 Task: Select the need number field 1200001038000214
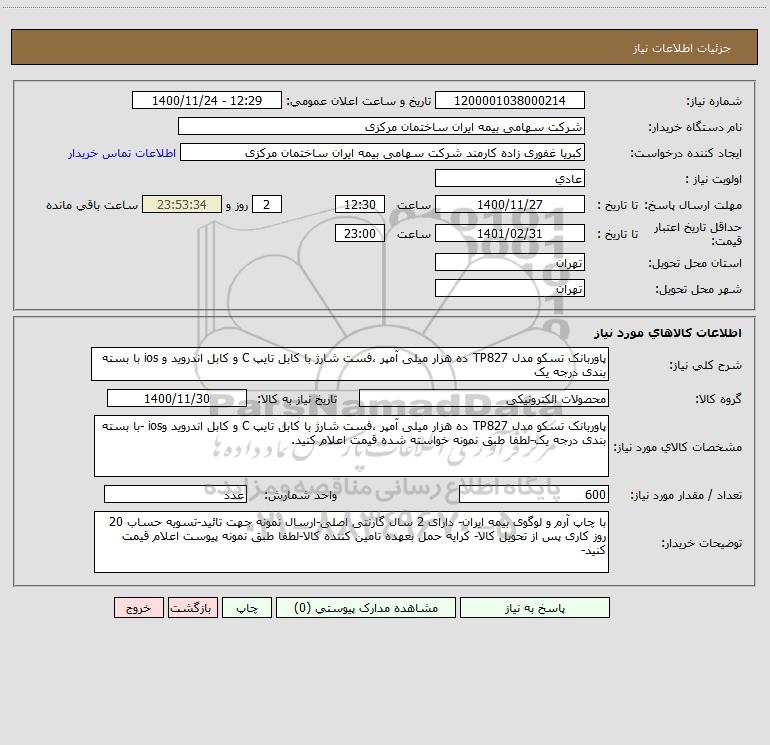click(x=510, y=100)
